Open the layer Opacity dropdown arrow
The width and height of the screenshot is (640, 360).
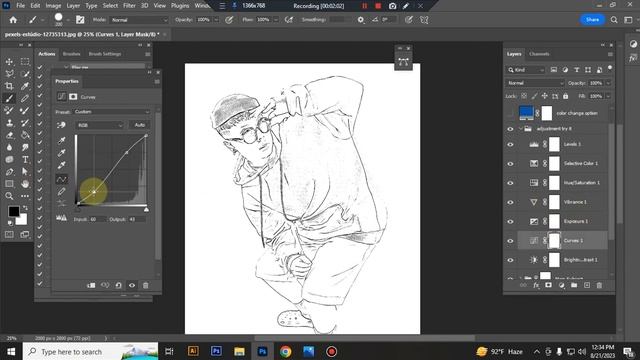(609, 83)
